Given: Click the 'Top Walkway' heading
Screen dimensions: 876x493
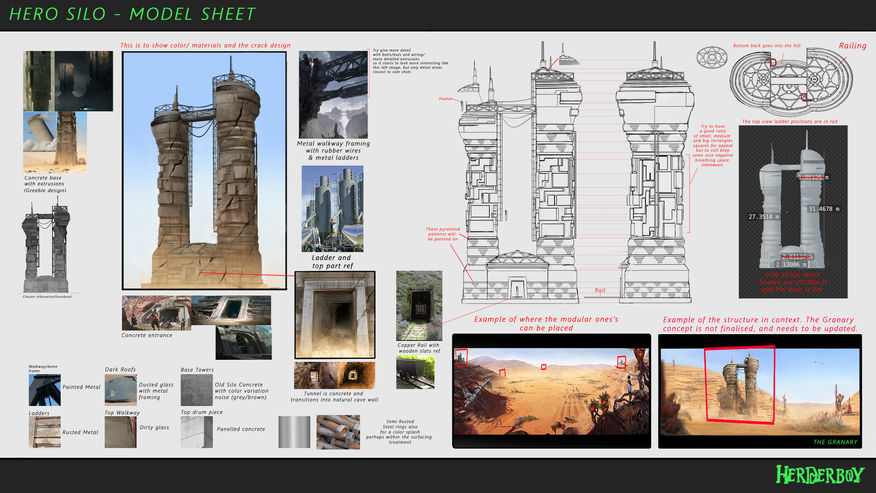Looking at the screenshot, I should click(122, 413).
